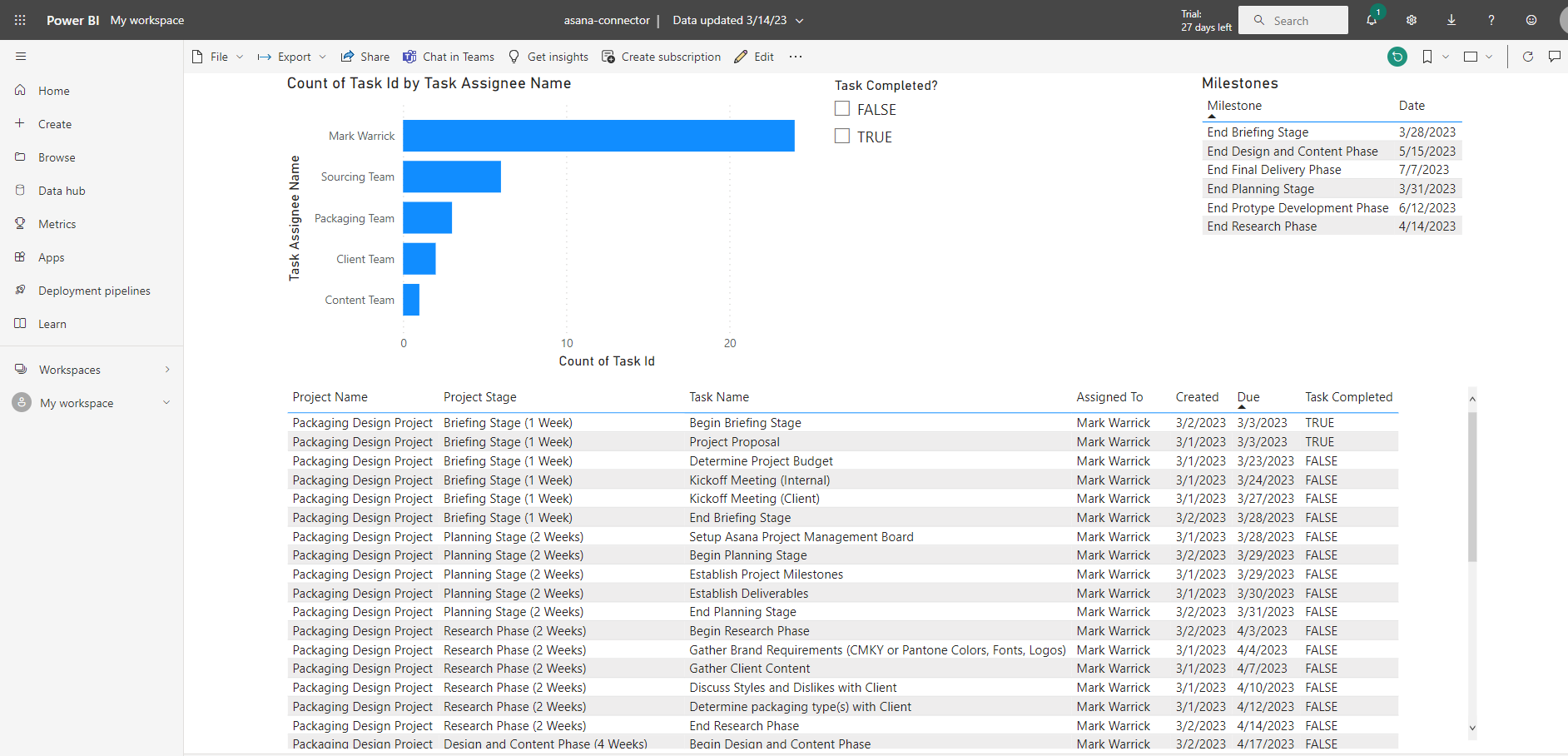The height and width of the screenshot is (756, 1568).
Task: Go to Deployment pipelines in sidebar
Action: click(94, 291)
